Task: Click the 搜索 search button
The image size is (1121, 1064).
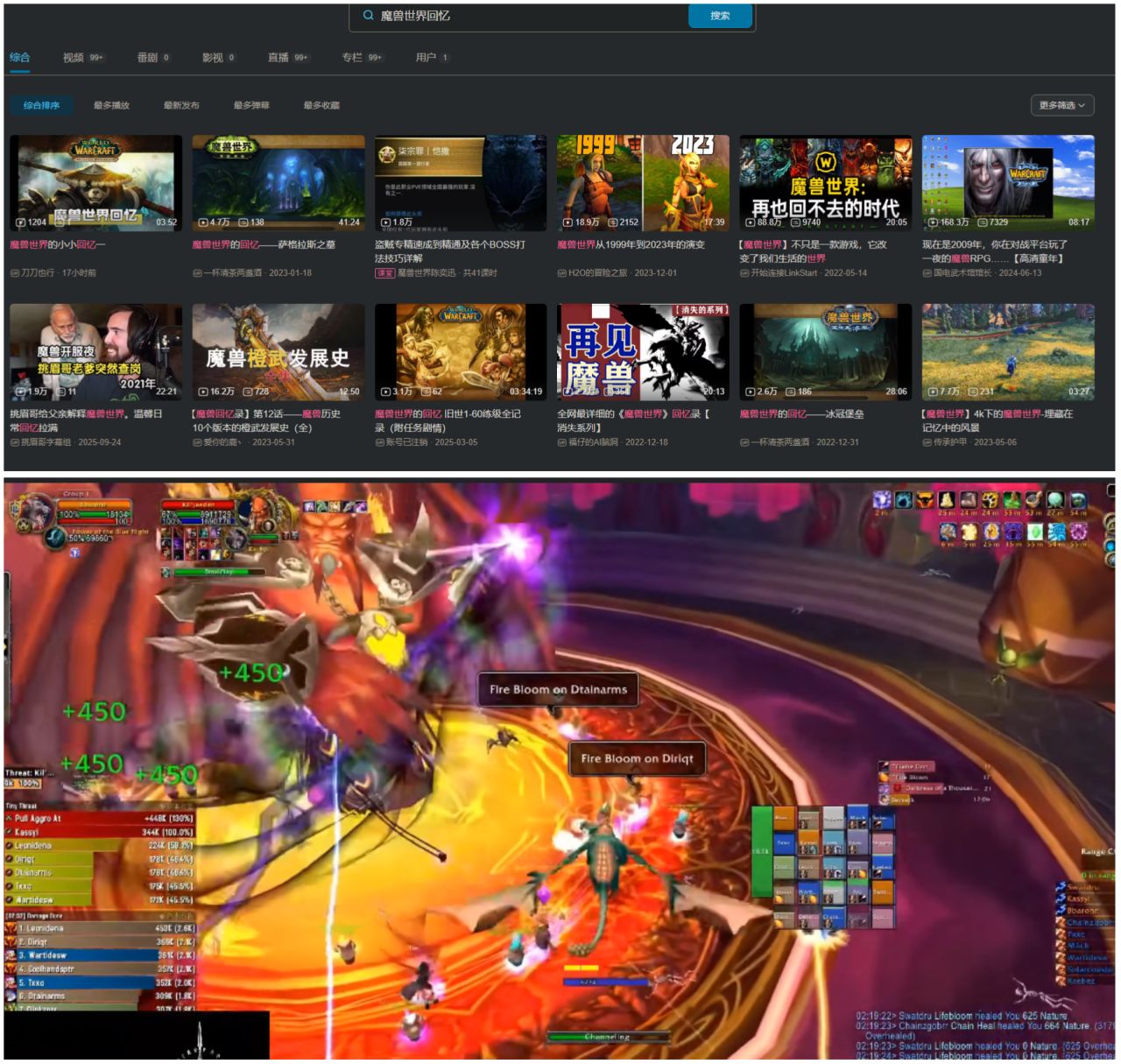Action: click(x=720, y=16)
